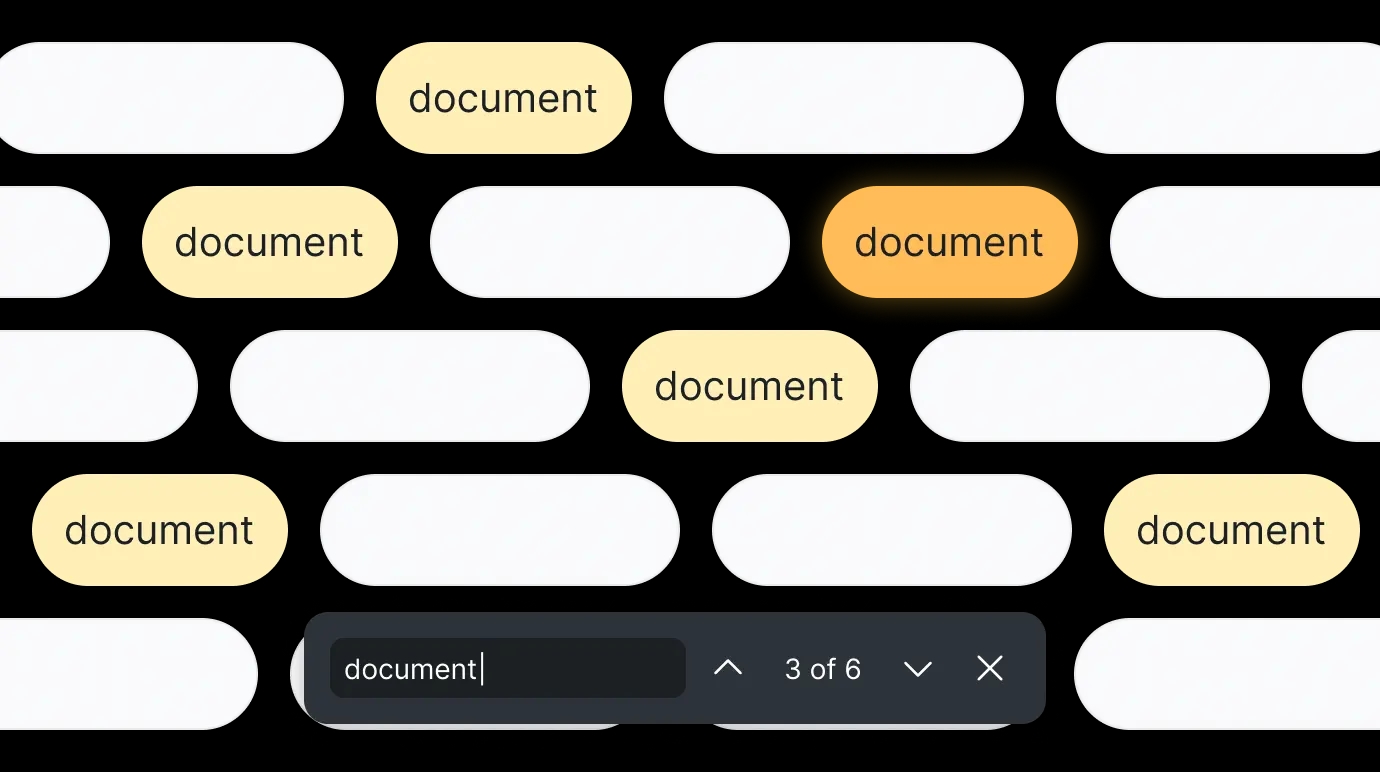
Task: Go to previous match with up chevron
Action: 728,668
